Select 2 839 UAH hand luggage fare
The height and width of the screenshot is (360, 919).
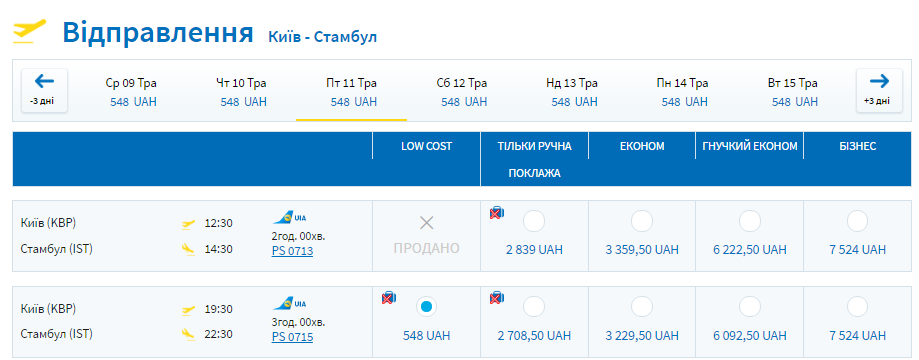(534, 222)
